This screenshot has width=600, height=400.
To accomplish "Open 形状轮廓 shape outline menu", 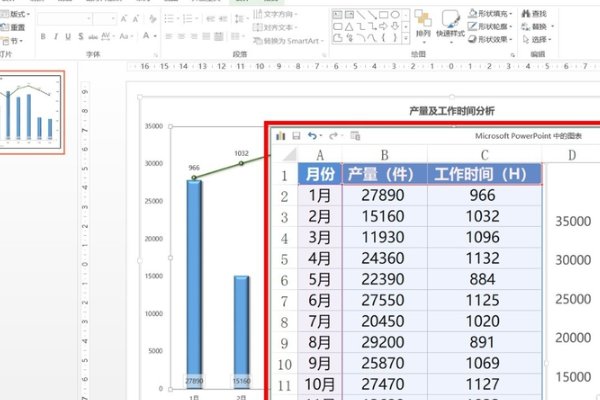I will click(491, 26).
